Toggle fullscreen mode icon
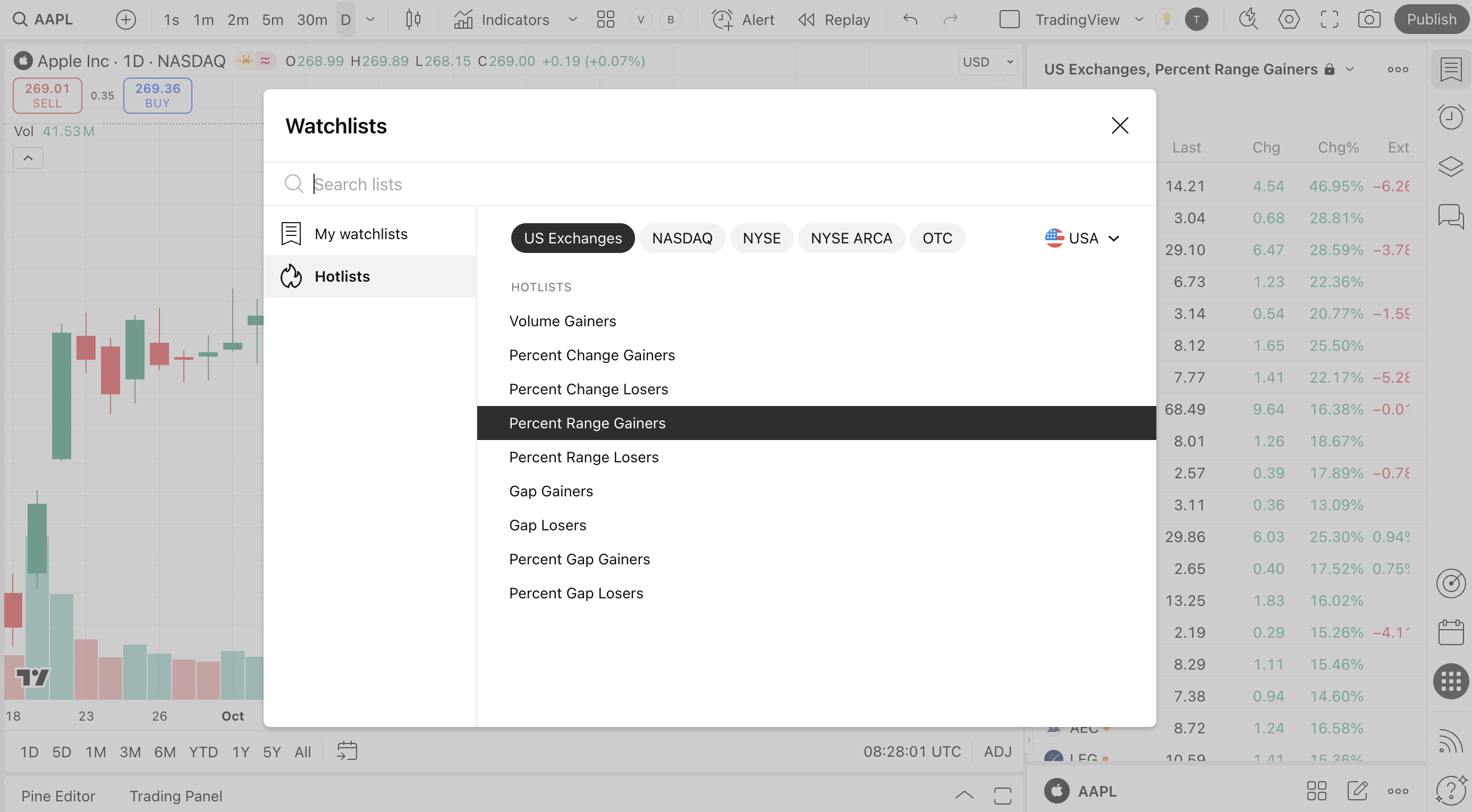The width and height of the screenshot is (1472, 812). click(1329, 20)
